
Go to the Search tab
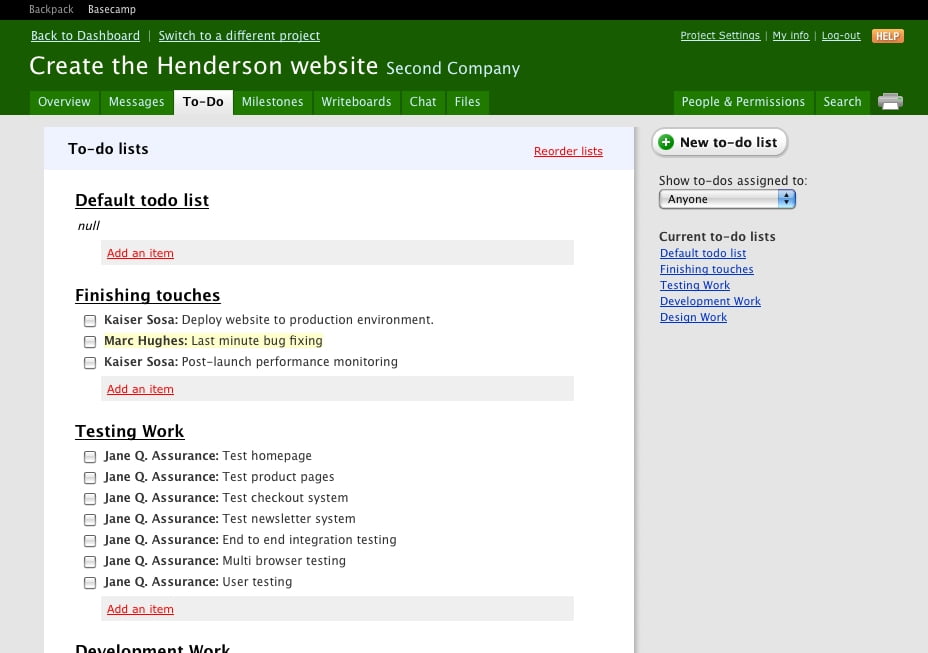click(842, 102)
